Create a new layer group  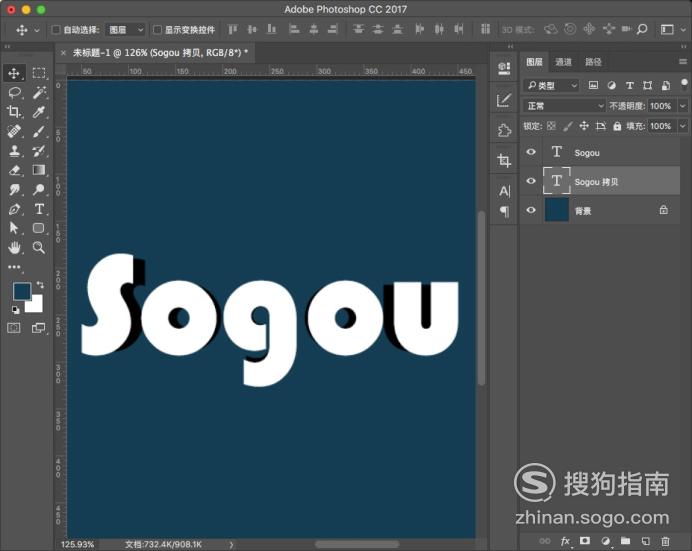coord(625,541)
